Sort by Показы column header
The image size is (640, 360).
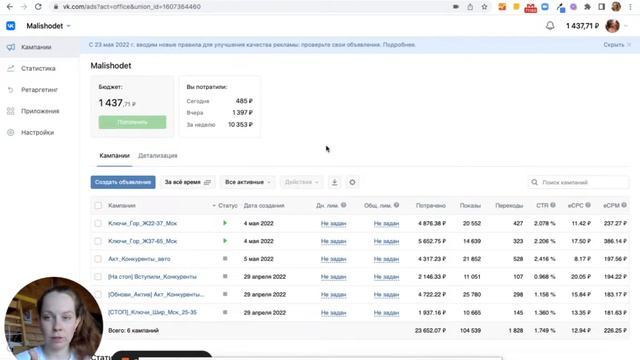(x=470, y=205)
